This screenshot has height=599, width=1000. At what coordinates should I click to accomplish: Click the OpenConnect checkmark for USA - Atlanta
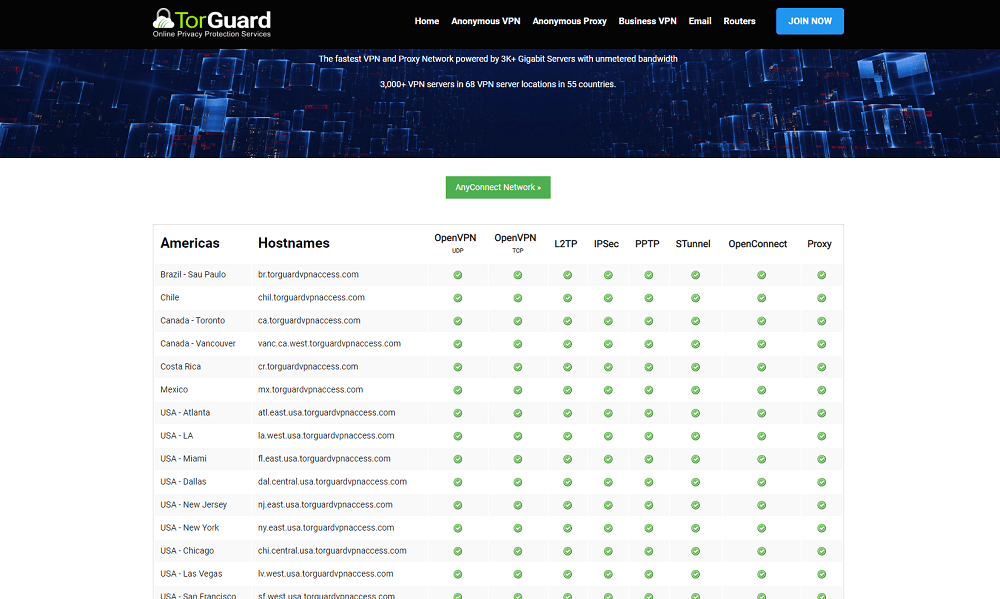click(x=761, y=413)
